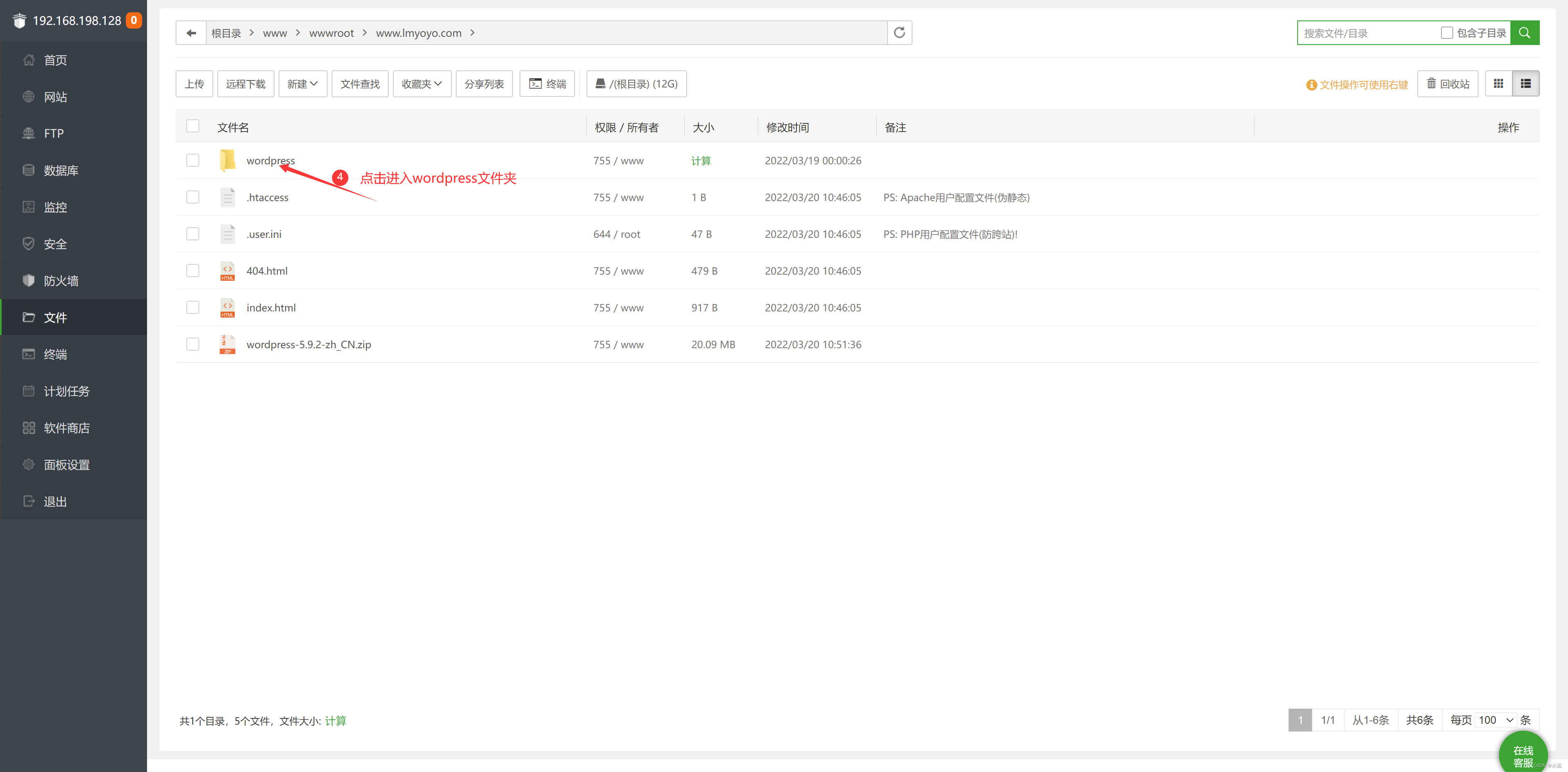Image resolution: width=1568 pixels, height=772 pixels.
Task: Click the .htaccess file icon
Action: [x=227, y=197]
